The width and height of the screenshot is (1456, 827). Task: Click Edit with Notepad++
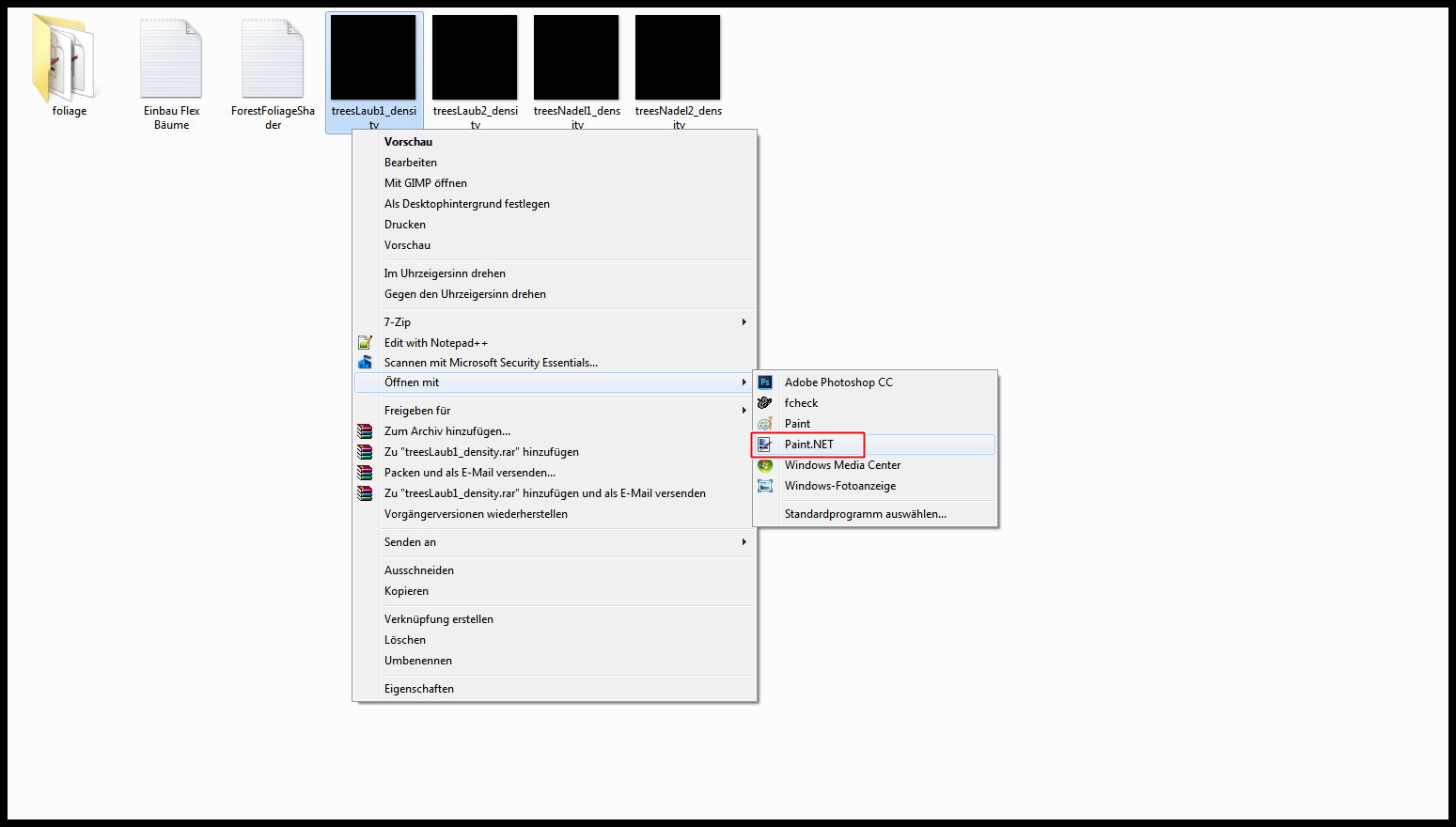[x=435, y=343]
